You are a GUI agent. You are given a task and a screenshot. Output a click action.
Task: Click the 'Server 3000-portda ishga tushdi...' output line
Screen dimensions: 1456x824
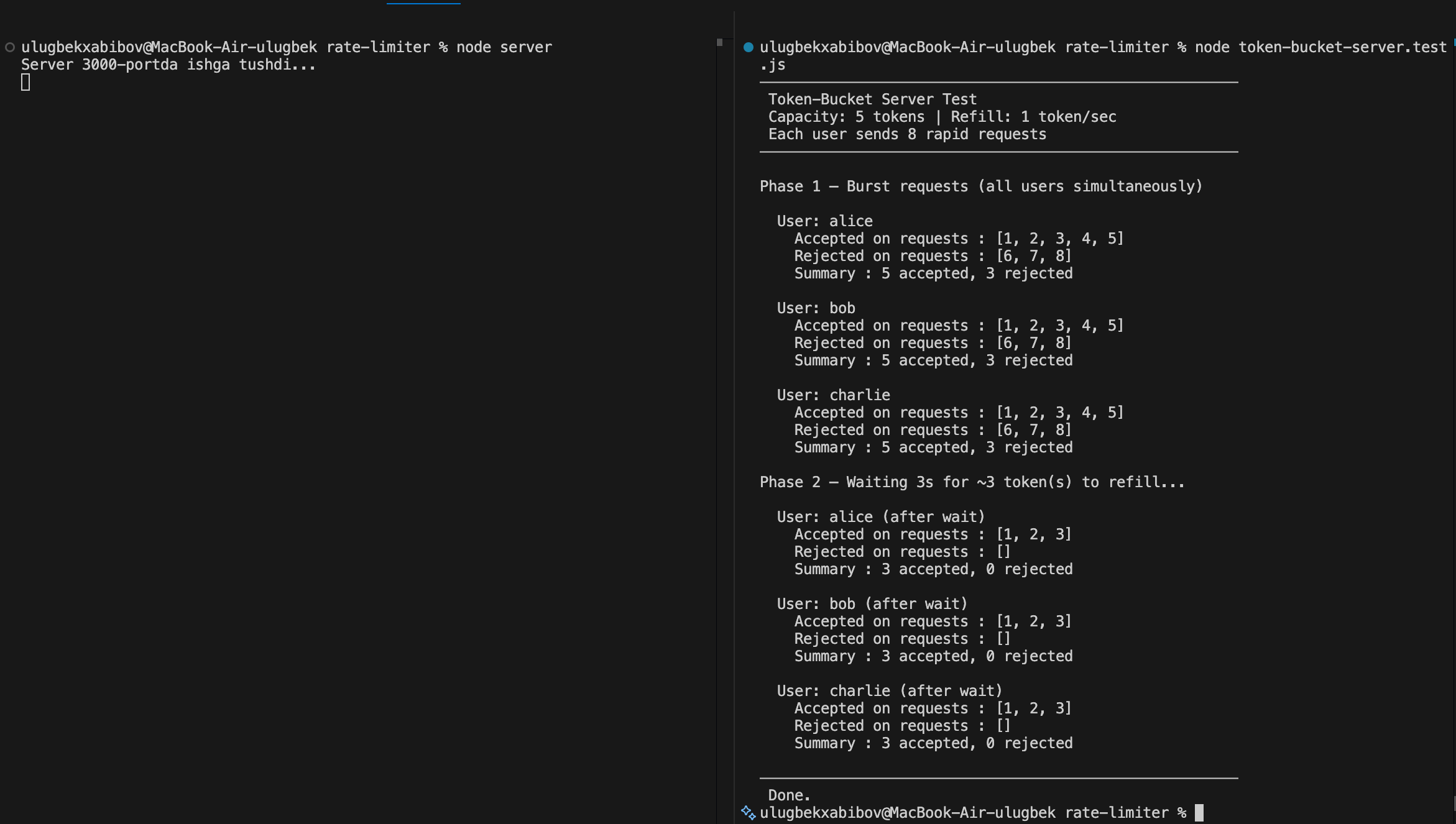pos(168,65)
